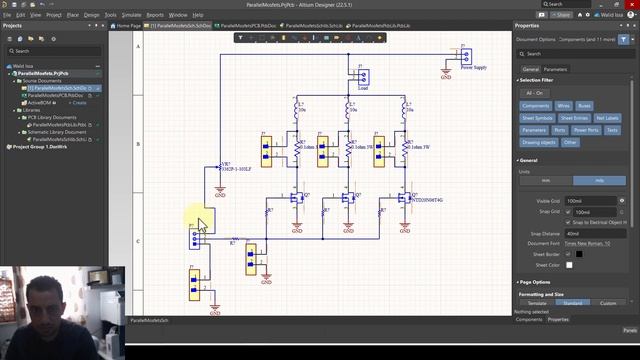Click the Share button
This screenshot has width=640, height=360.
pos(561,15)
